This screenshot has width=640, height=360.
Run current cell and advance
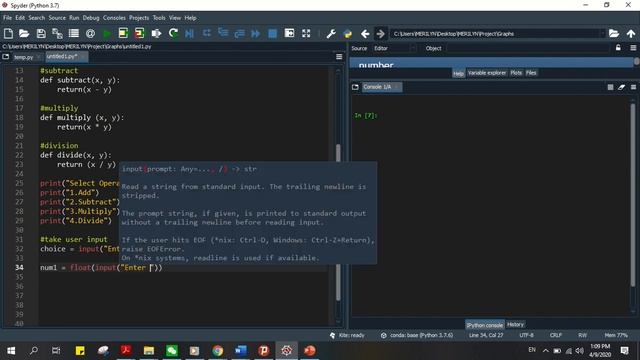click(140, 33)
